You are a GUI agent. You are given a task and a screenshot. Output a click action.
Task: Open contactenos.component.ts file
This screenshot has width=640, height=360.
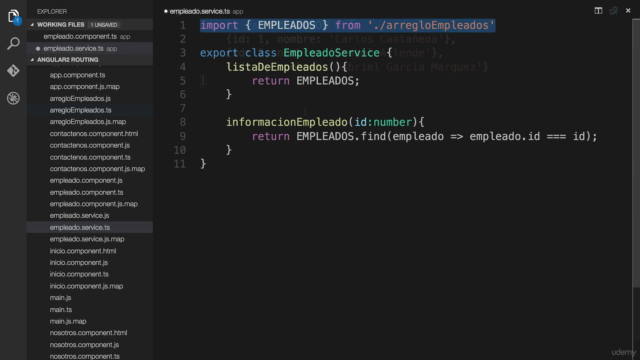point(90,157)
